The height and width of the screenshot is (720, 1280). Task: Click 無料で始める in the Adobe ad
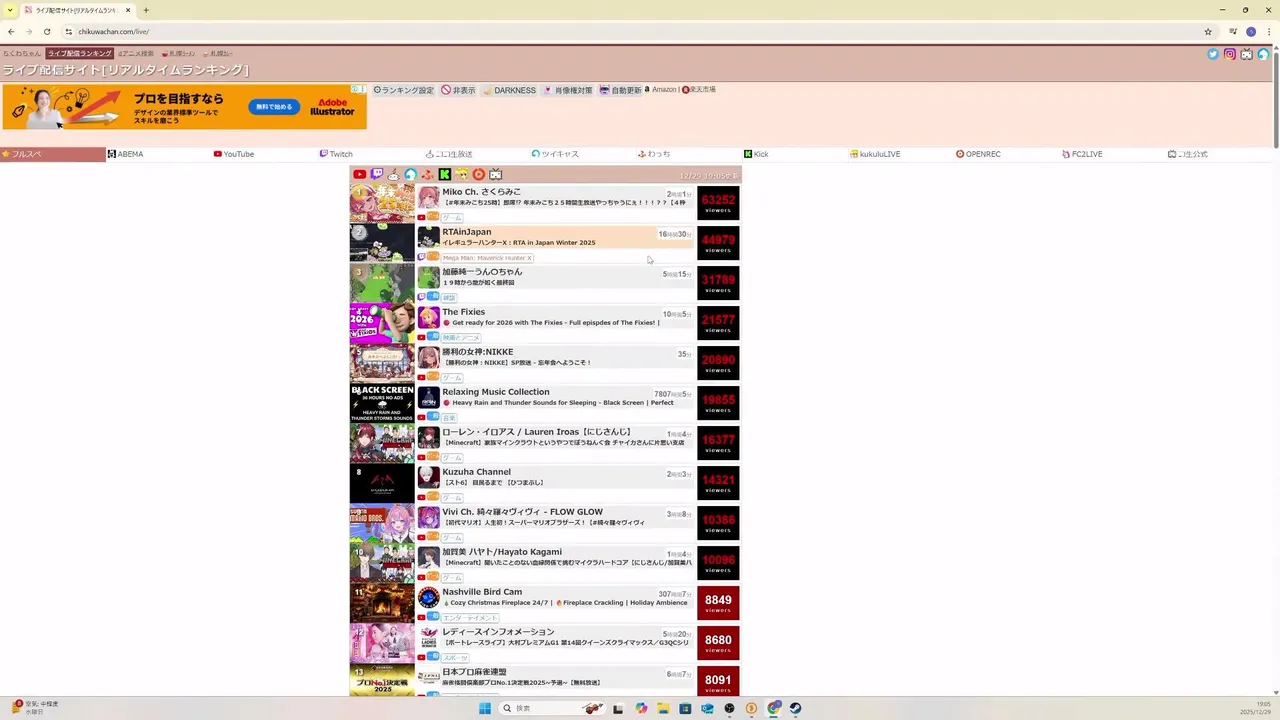tap(274, 107)
